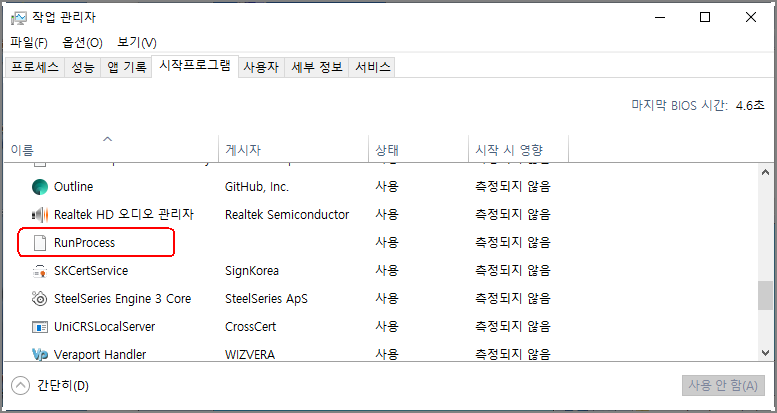Viewport: 777px width, 413px height.
Task: Click the Veraport Handler icon
Action: tap(40, 354)
